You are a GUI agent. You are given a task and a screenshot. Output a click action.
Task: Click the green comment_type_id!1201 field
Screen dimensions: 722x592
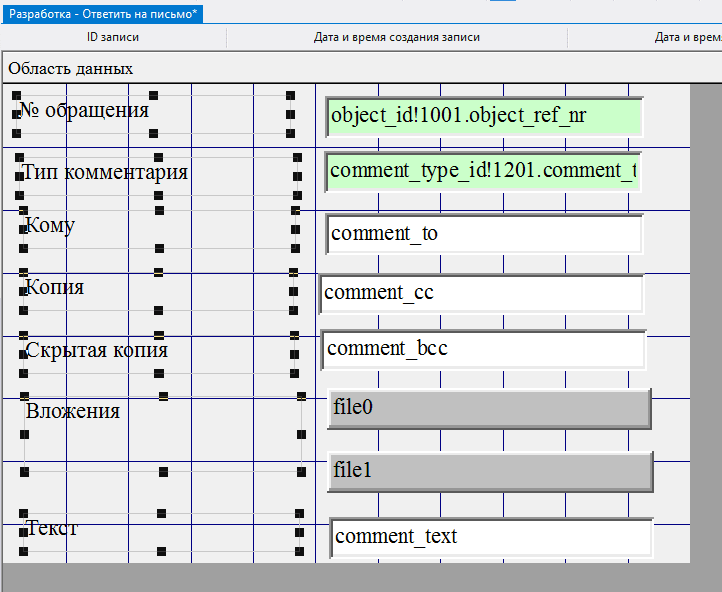coord(484,170)
